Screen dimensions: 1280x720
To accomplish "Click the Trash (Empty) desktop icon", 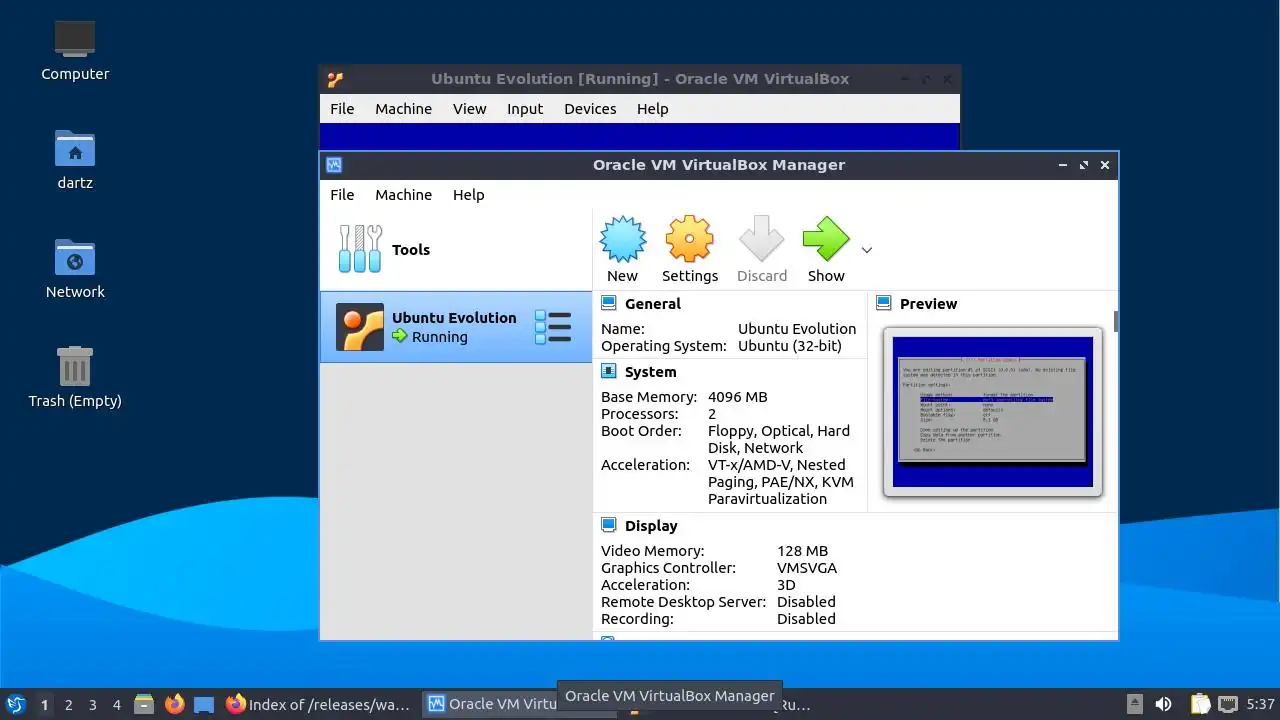I will tap(75, 366).
